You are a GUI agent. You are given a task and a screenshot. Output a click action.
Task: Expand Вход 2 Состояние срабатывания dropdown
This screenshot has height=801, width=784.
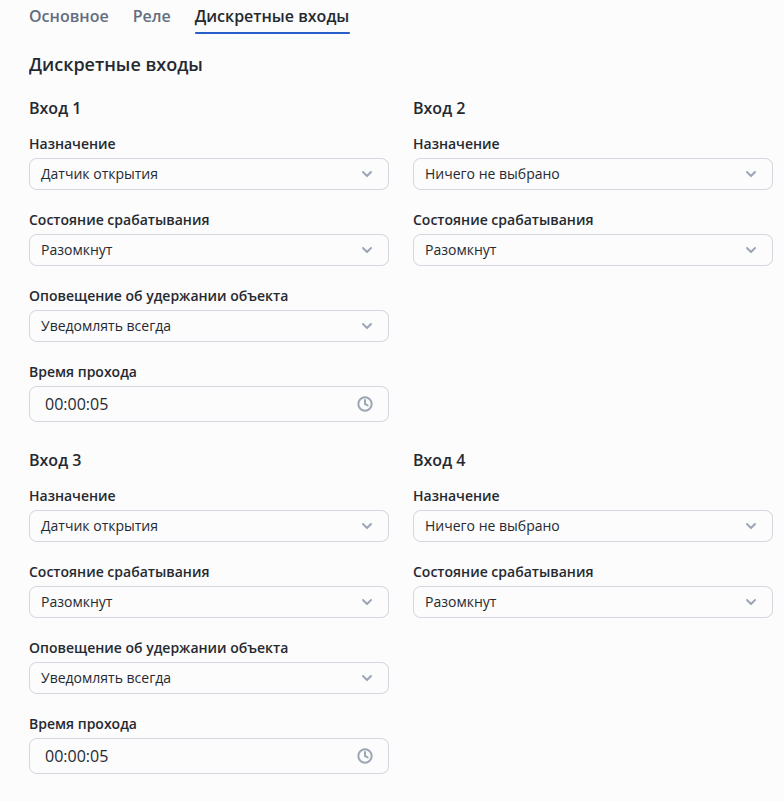[x=592, y=250]
